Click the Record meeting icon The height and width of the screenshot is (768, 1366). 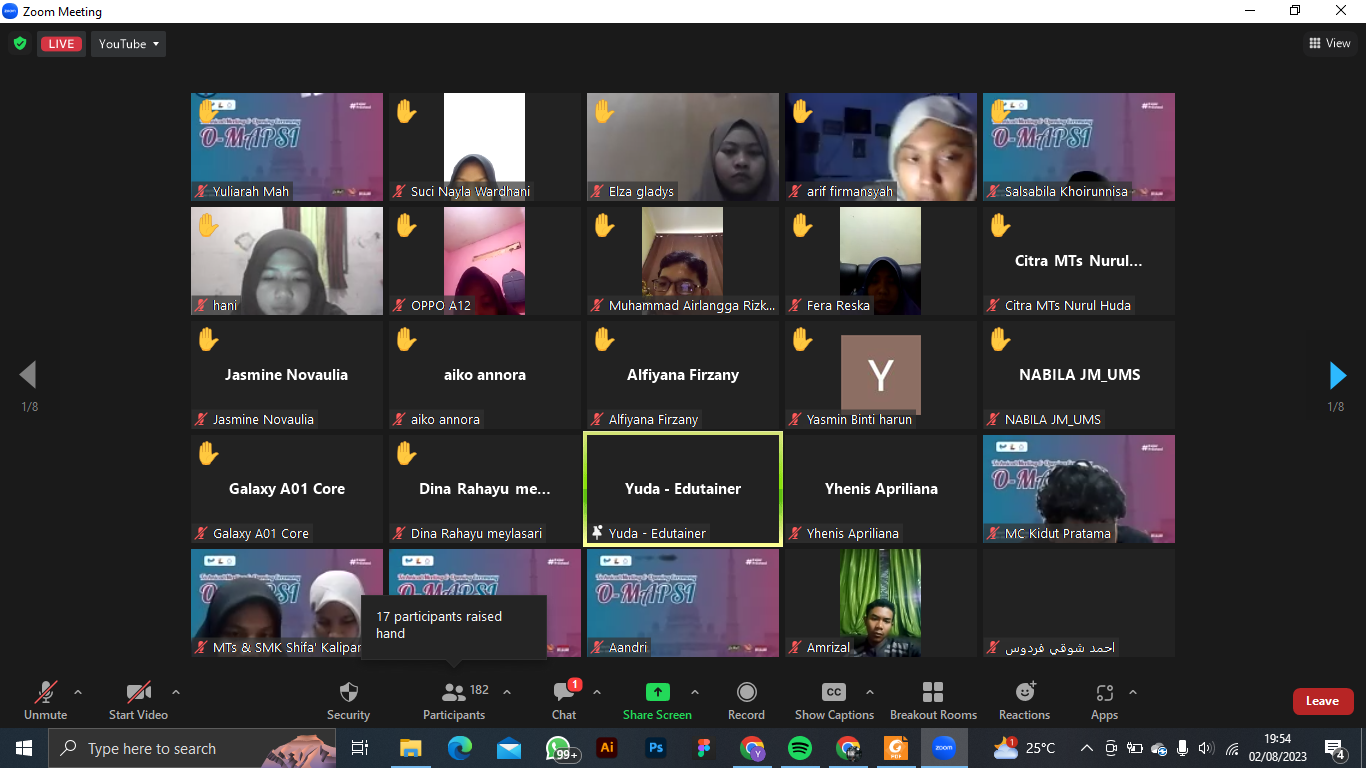(x=746, y=700)
